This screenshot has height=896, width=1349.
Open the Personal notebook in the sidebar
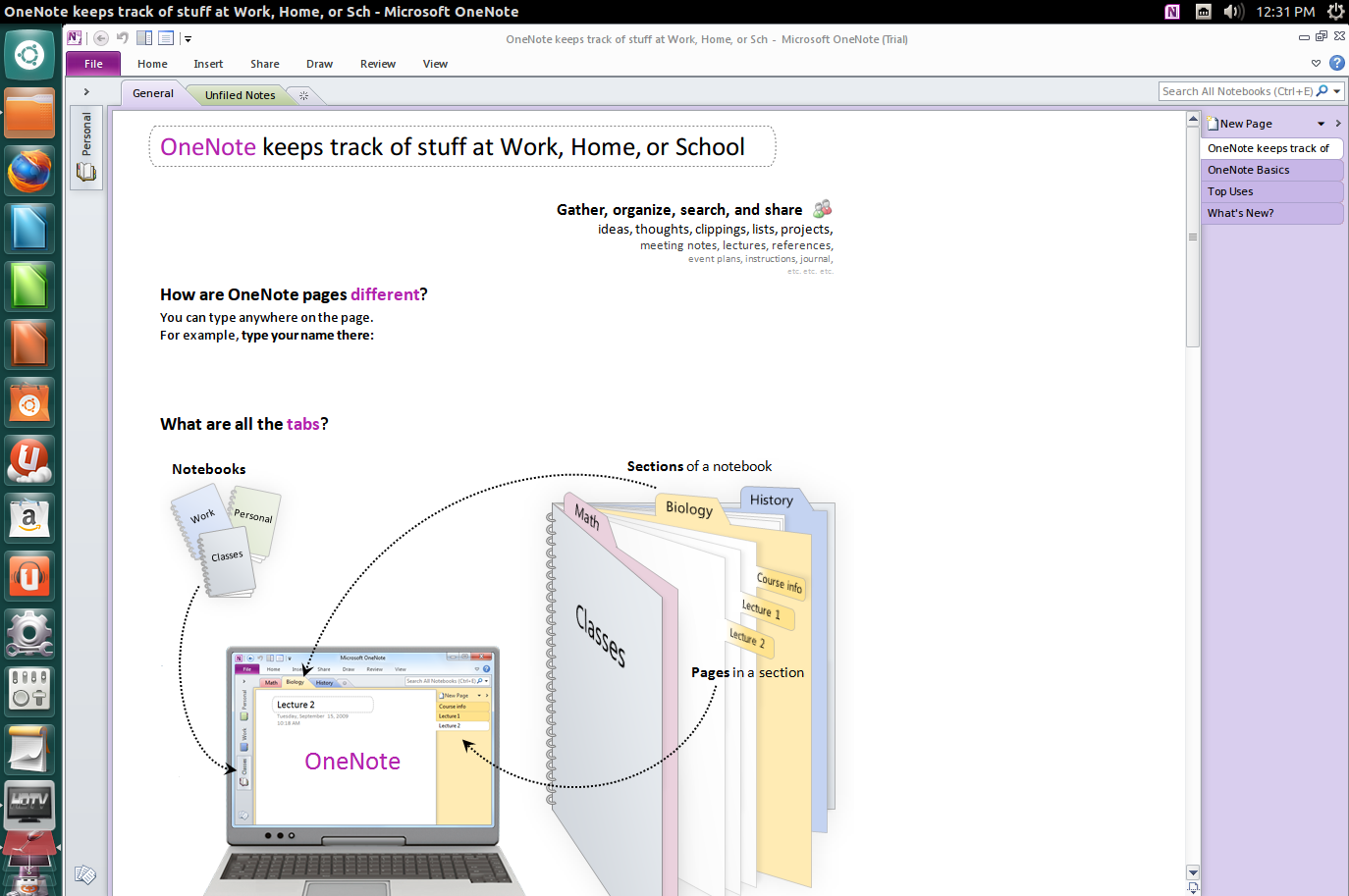(86, 133)
